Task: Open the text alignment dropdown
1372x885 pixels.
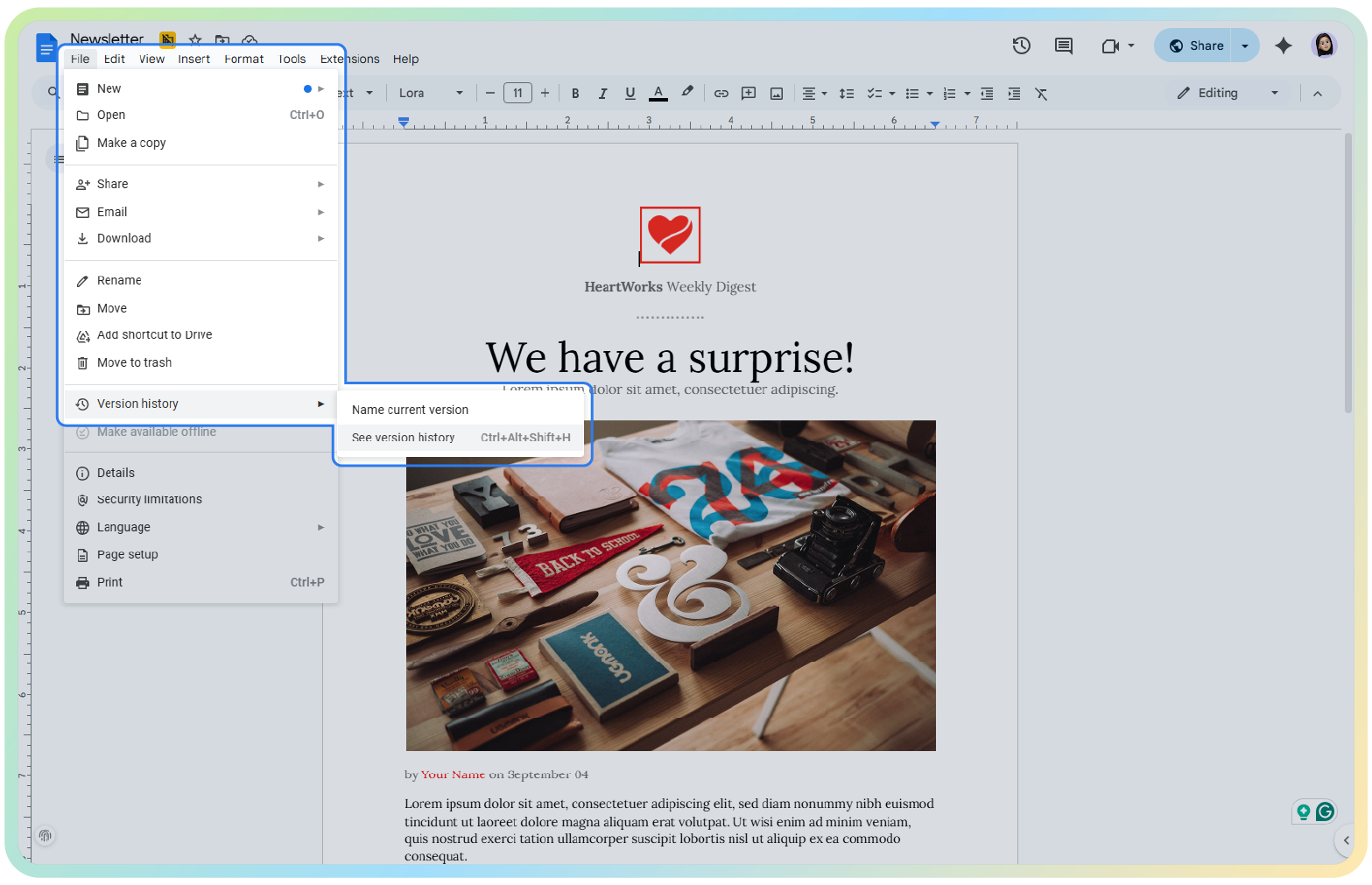Action: (x=814, y=93)
